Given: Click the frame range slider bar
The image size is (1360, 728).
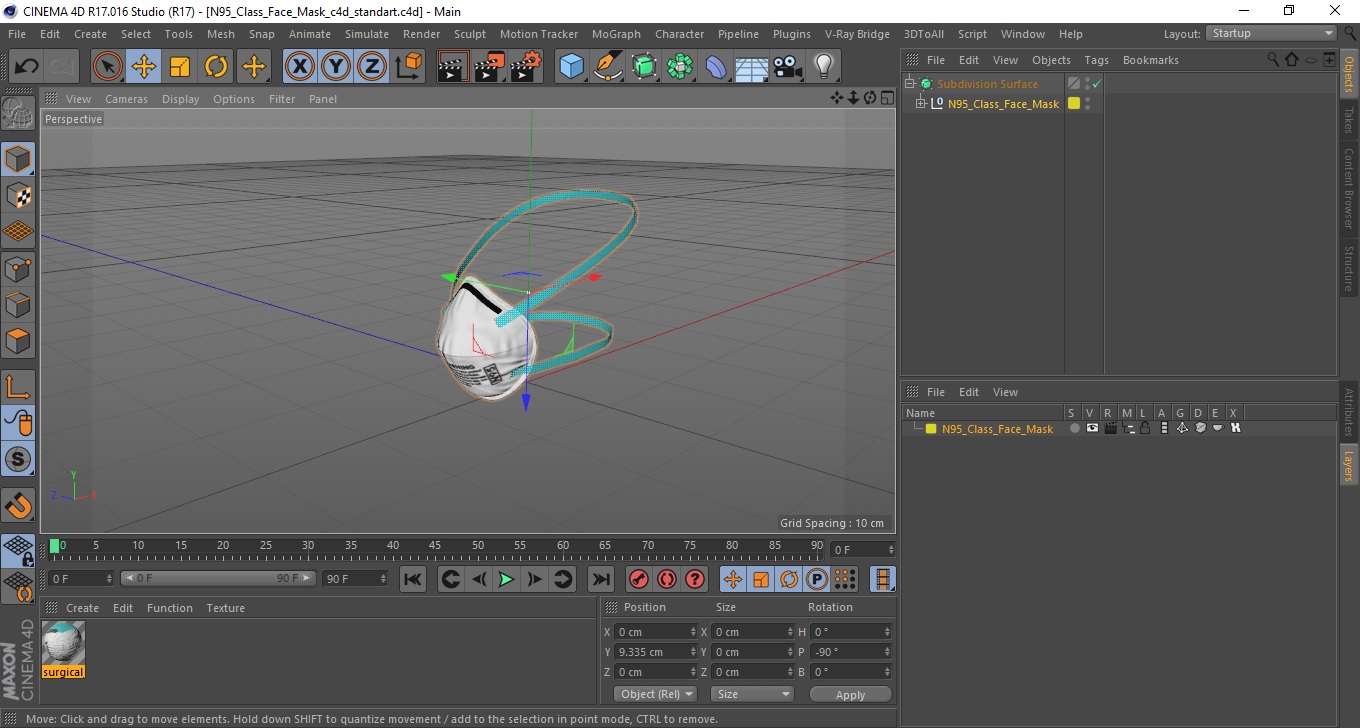Looking at the screenshot, I should point(217,578).
